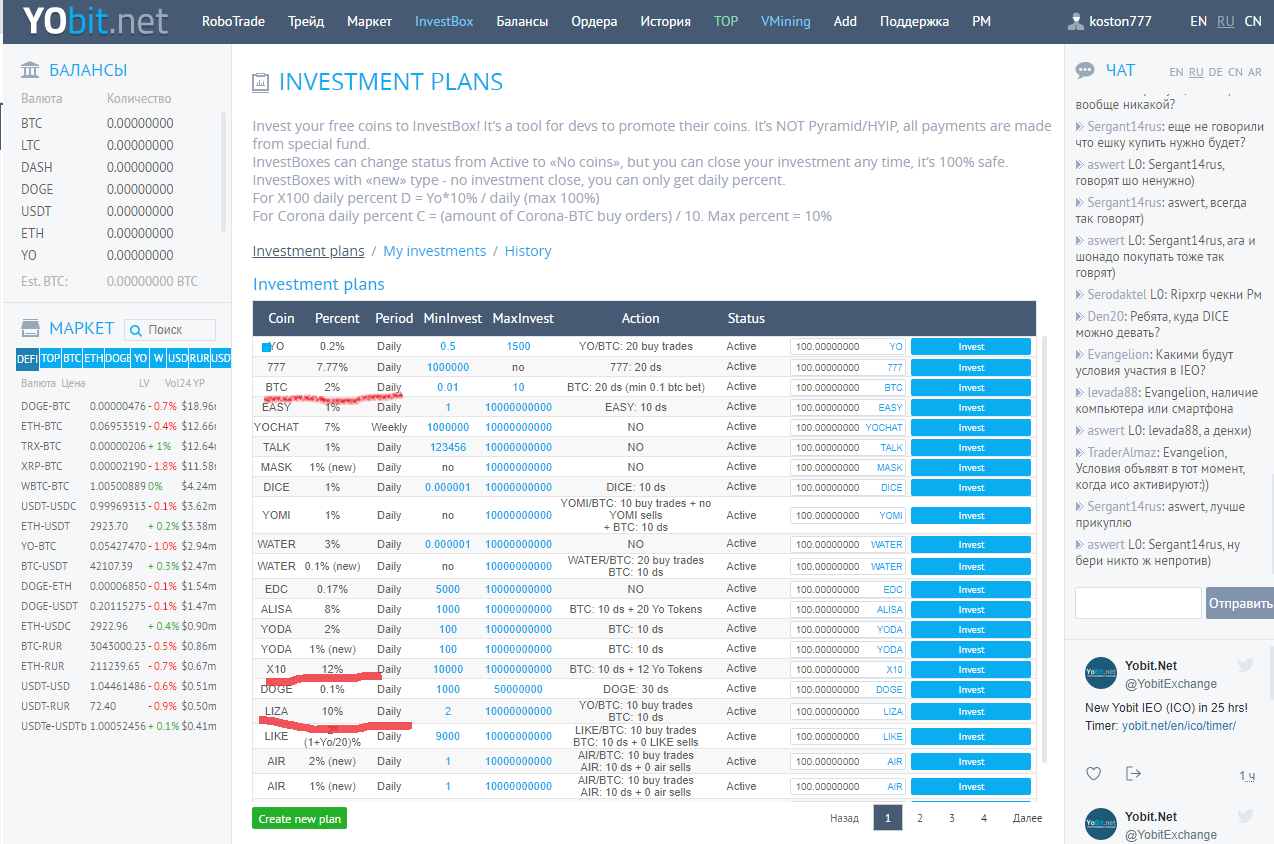This screenshot has height=844, width=1274.
Task: Click the Twitter bird on the IEO tweet
Action: [x=1245, y=665]
